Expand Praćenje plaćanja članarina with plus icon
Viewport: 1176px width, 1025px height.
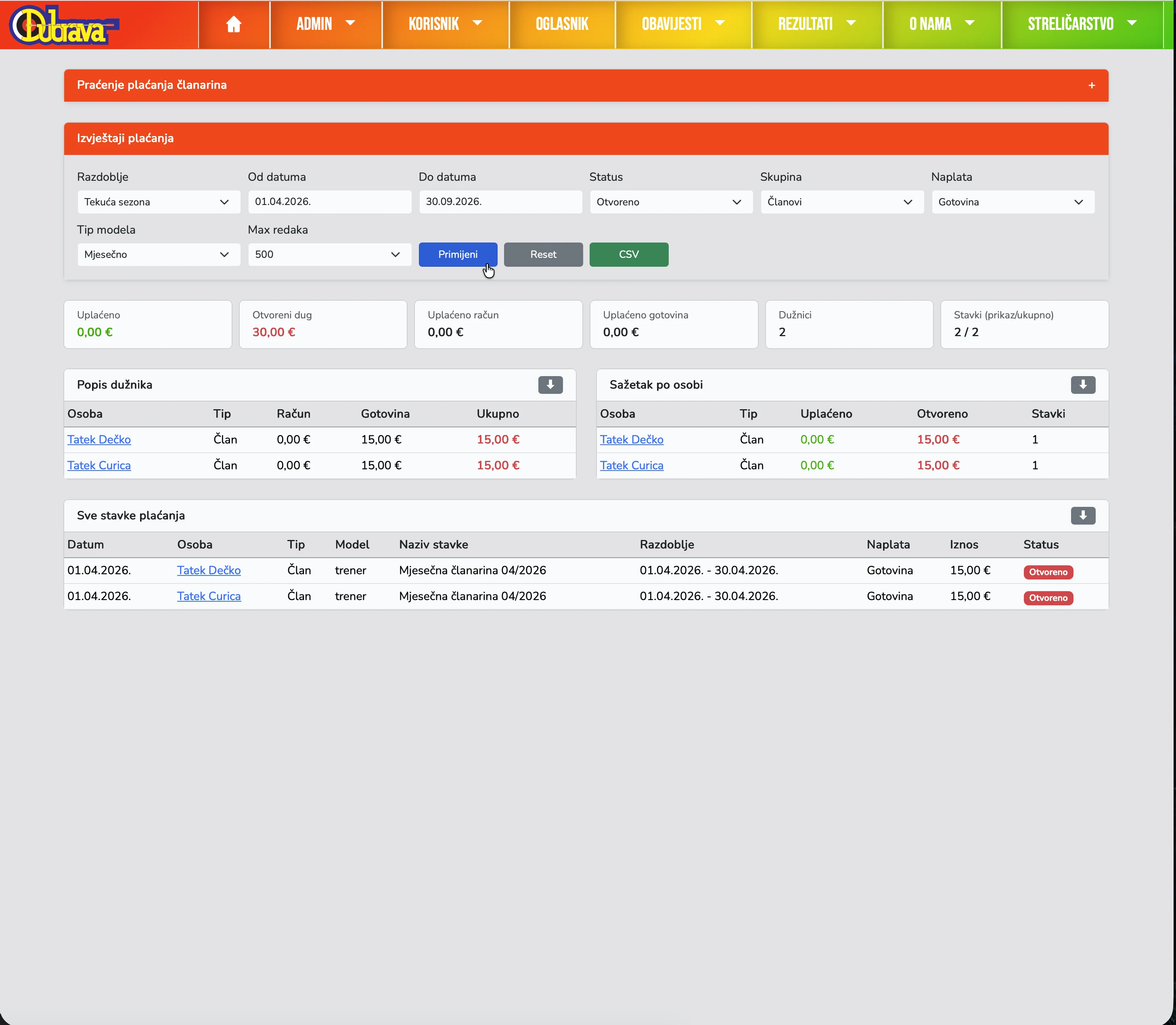click(x=1091, y=85)
